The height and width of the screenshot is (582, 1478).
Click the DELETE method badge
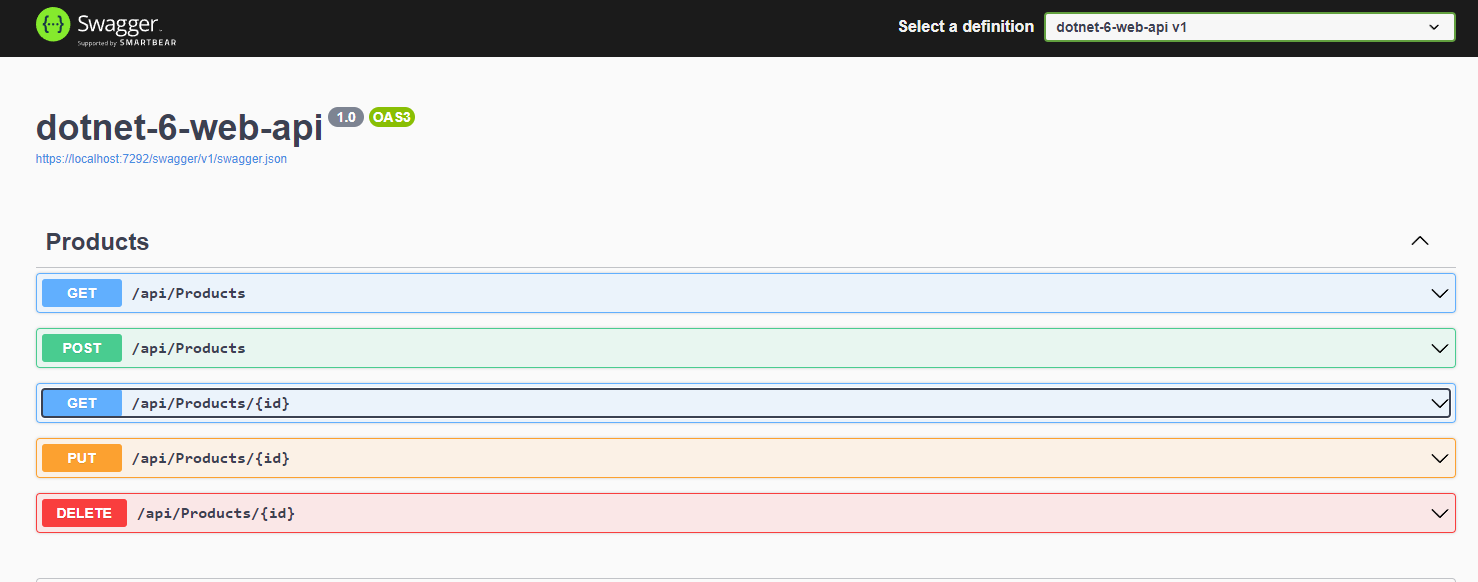(x=84, y=513)
